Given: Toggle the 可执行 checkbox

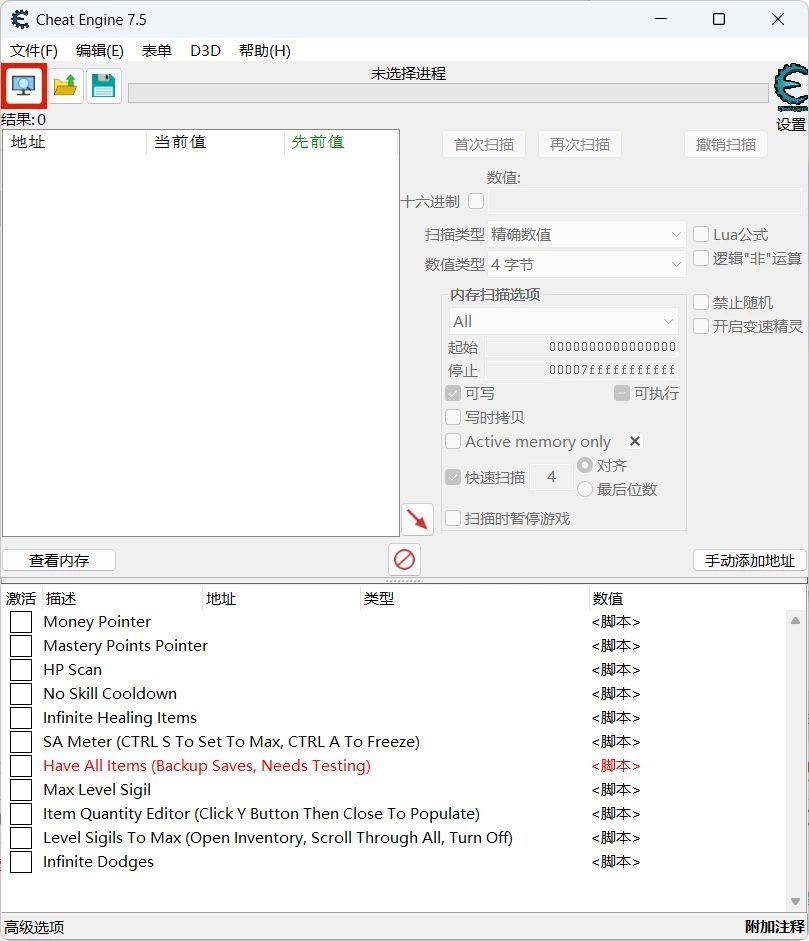Looking at the screenshot, I should (622, 394).
